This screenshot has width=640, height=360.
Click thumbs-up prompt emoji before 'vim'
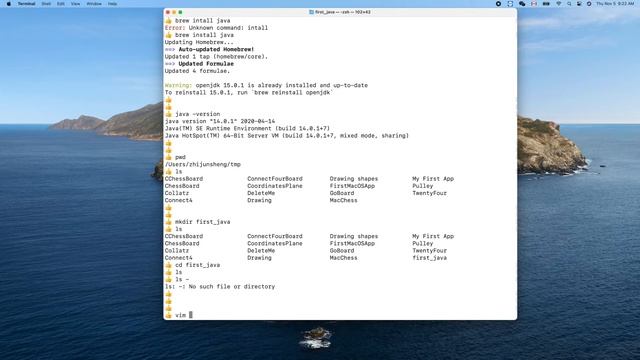click(169, 315)
